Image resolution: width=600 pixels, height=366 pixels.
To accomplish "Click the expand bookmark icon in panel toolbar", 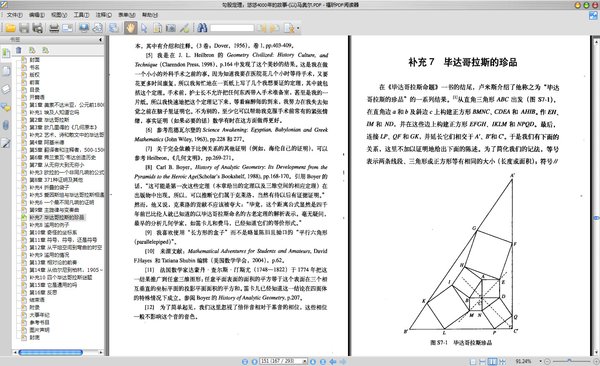I will [x=32, y=50].
